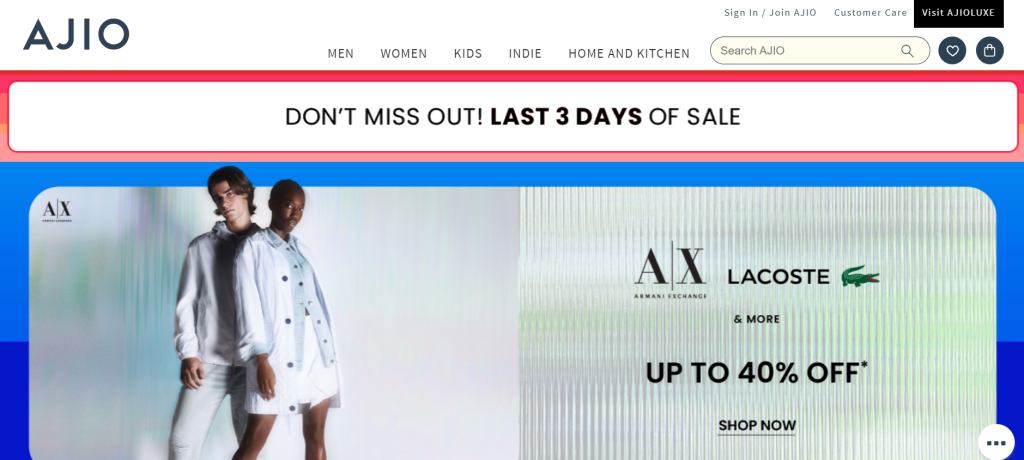Click SHOP NOW on the banner

[x=757, y=426]
